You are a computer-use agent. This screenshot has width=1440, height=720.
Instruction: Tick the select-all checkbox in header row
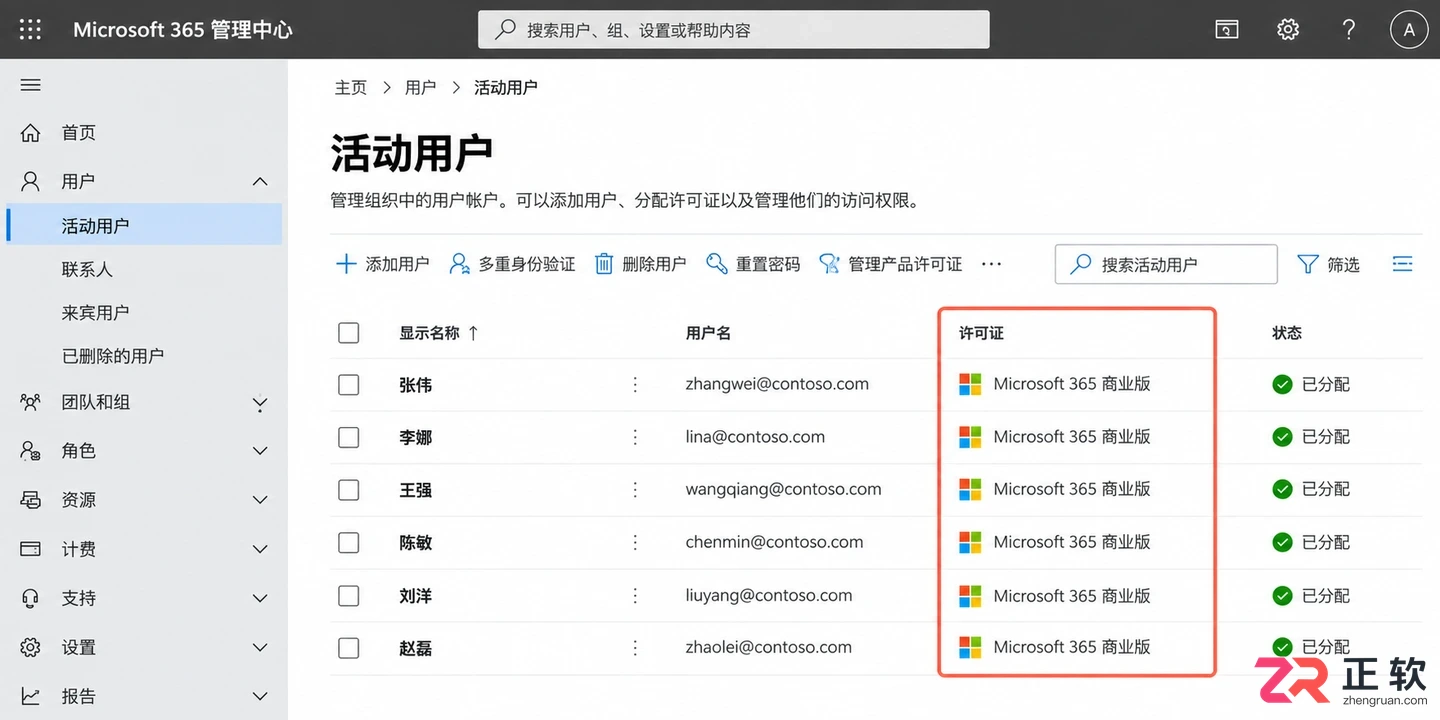coord(348,333)
